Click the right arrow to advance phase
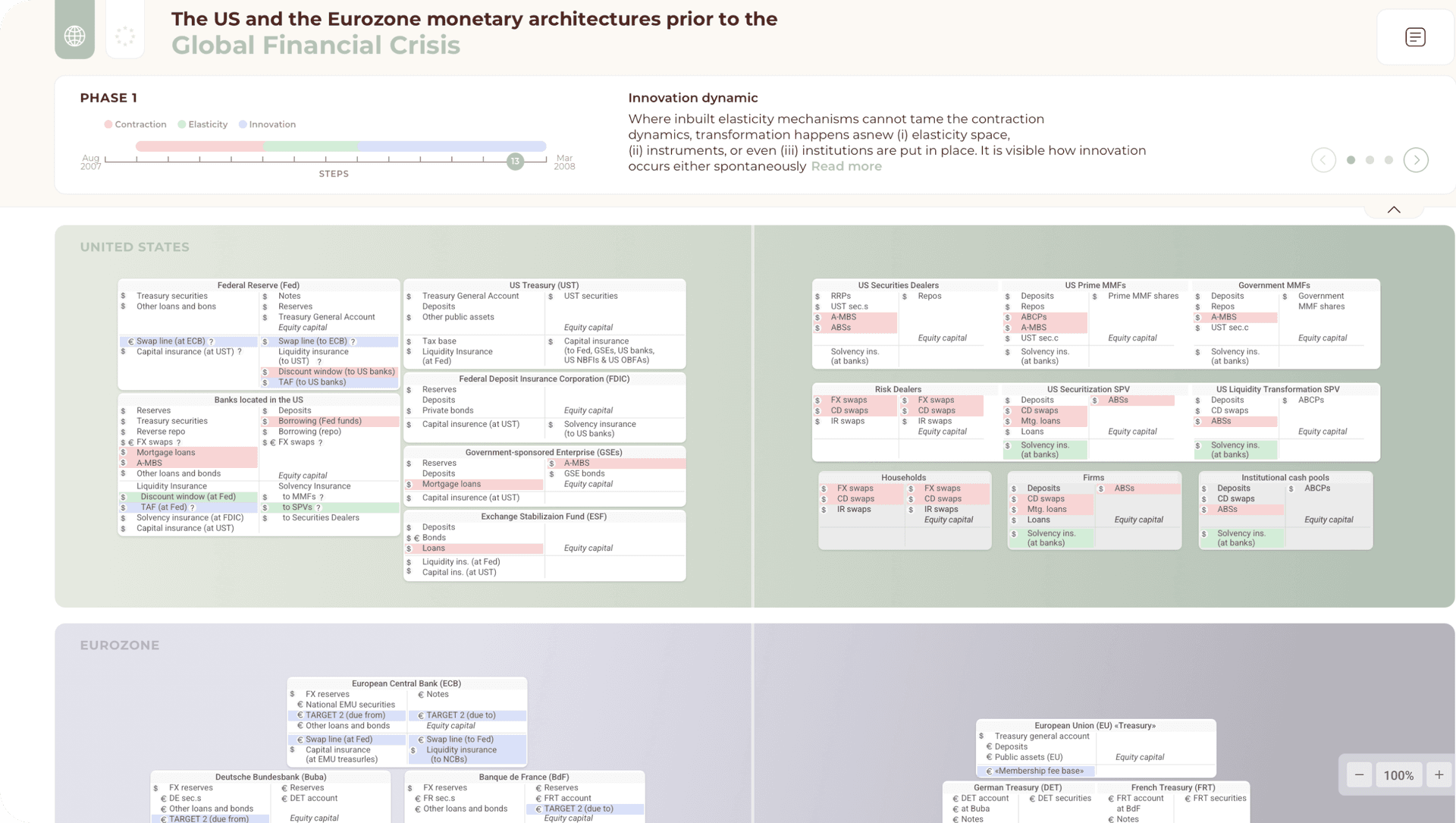The height and width of the screenshot is (823, 1456). click(1416, 160)
